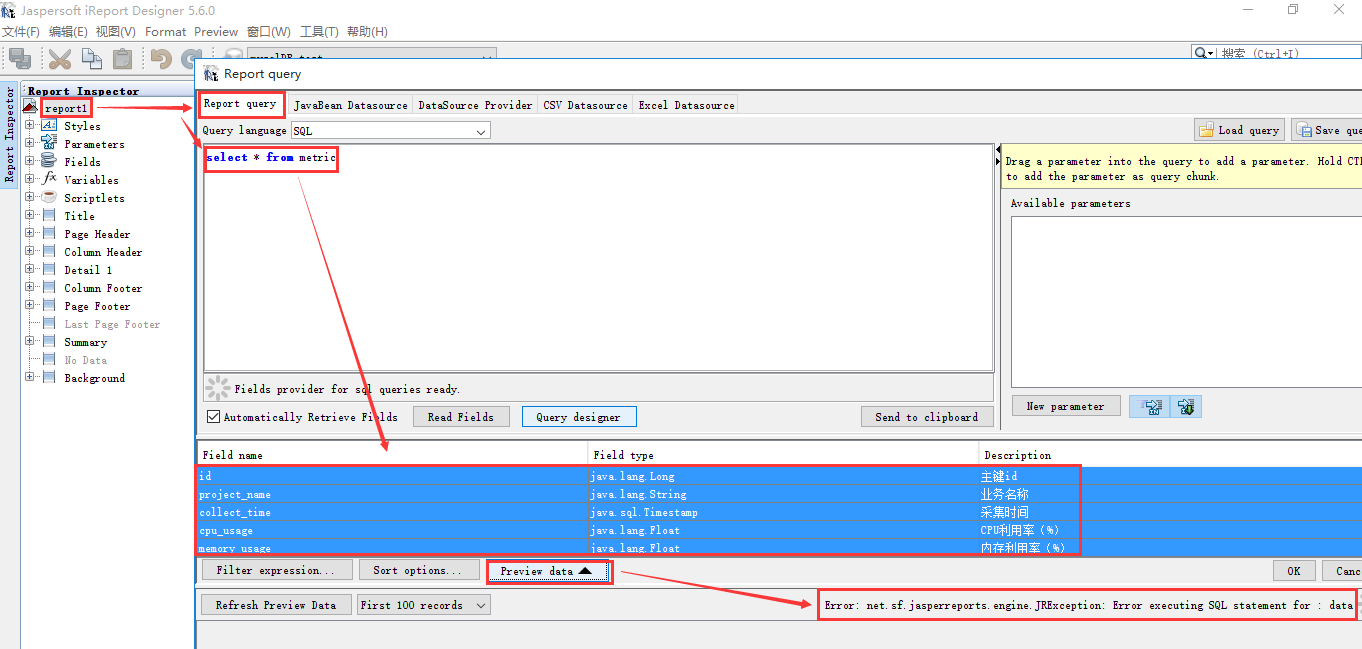This screenshot has height=649, width=1362.
Task: Click the Send to clipboard button
Action: tap(927, 417)
